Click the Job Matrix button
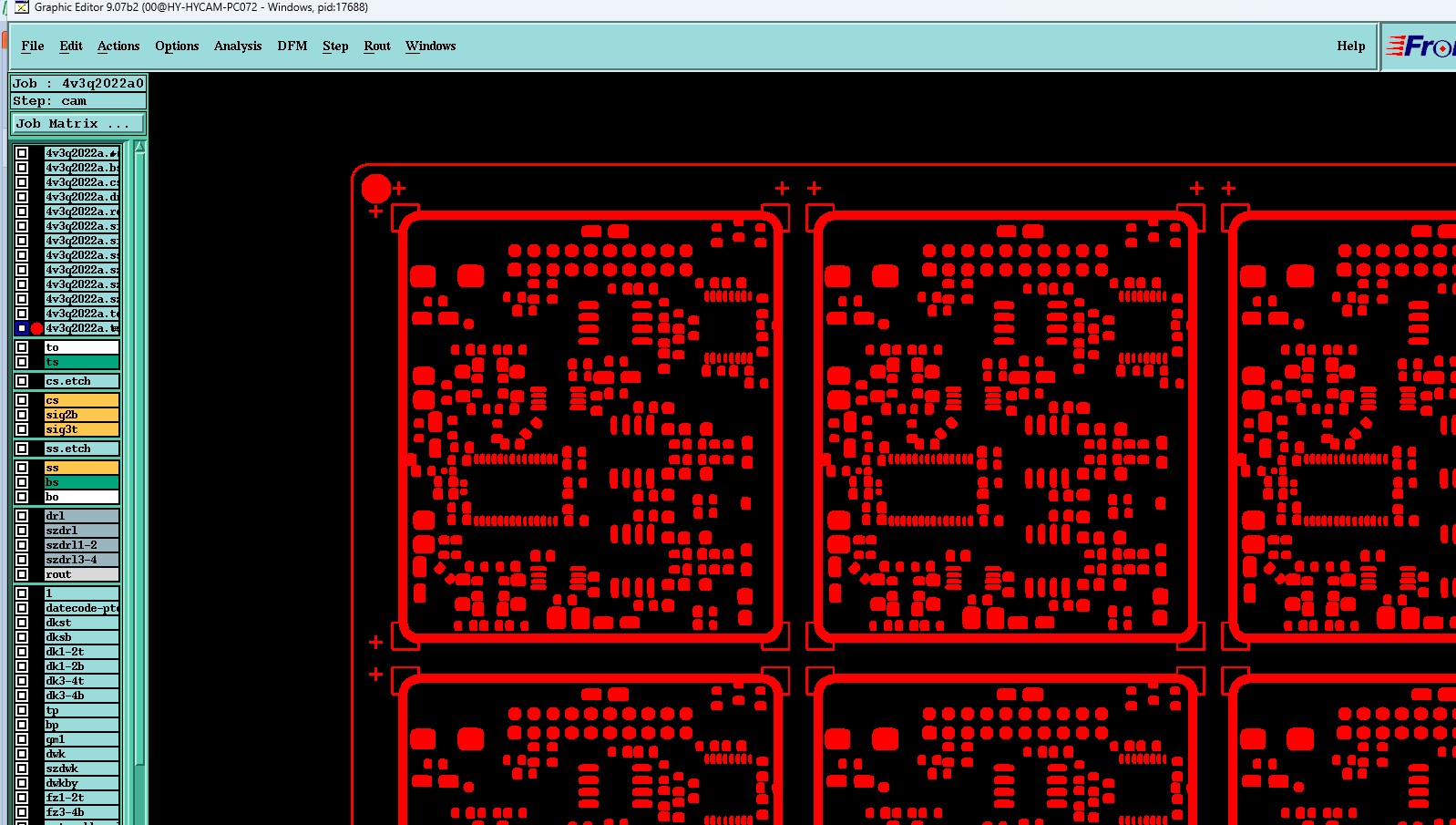 78,124
